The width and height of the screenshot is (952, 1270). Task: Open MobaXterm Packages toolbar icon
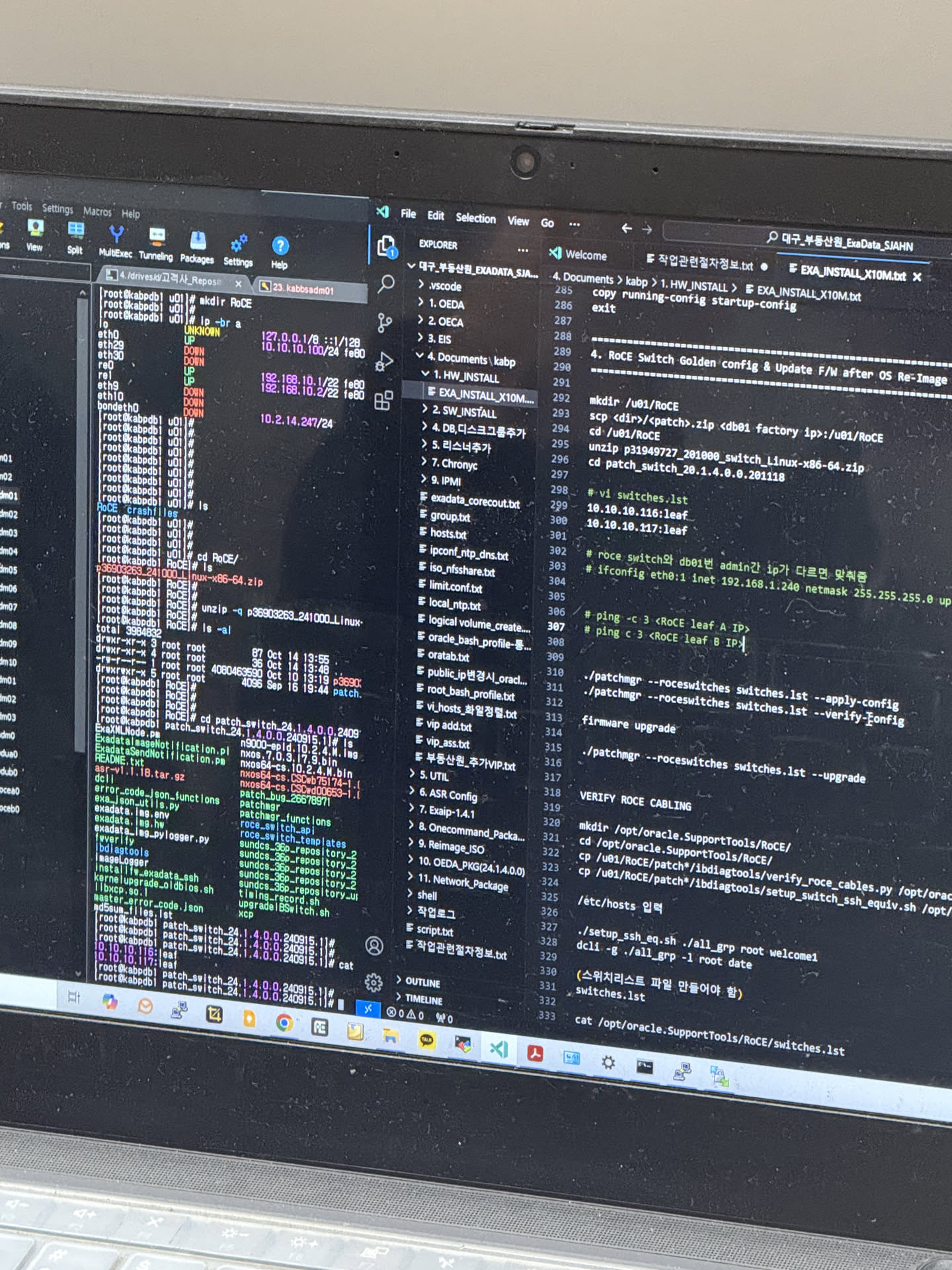197,246
